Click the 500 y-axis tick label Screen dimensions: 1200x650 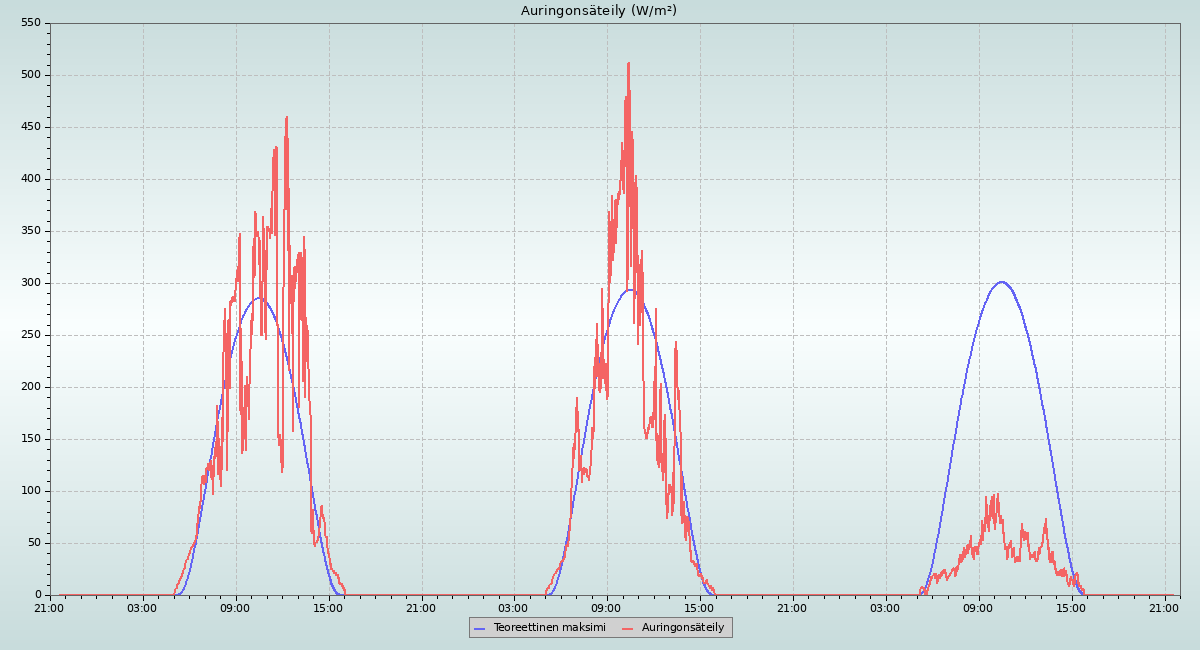pyautogui.click(x=31, y=75)
